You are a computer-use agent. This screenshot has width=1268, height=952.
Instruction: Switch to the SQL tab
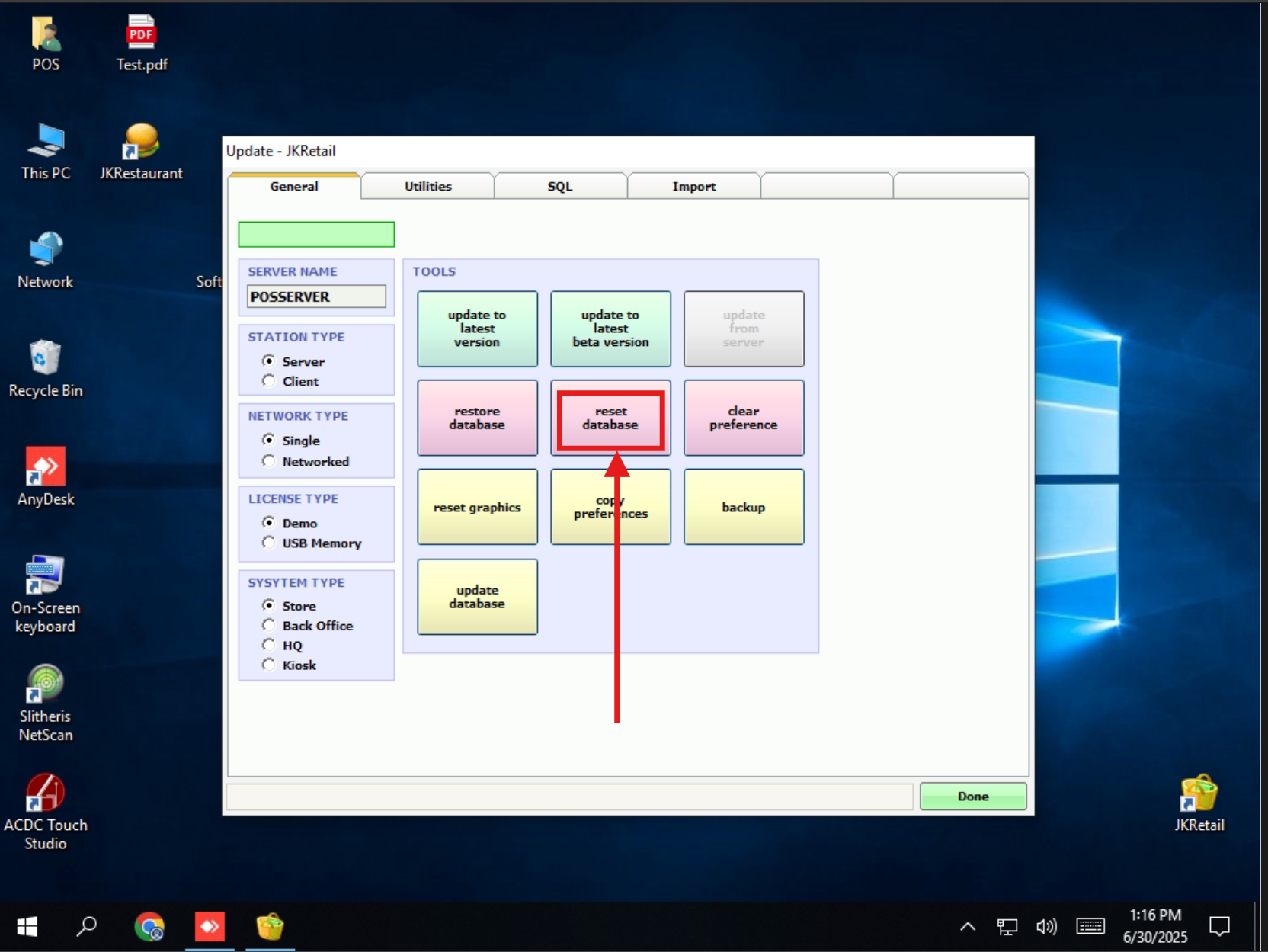click(x=560, y=186)
